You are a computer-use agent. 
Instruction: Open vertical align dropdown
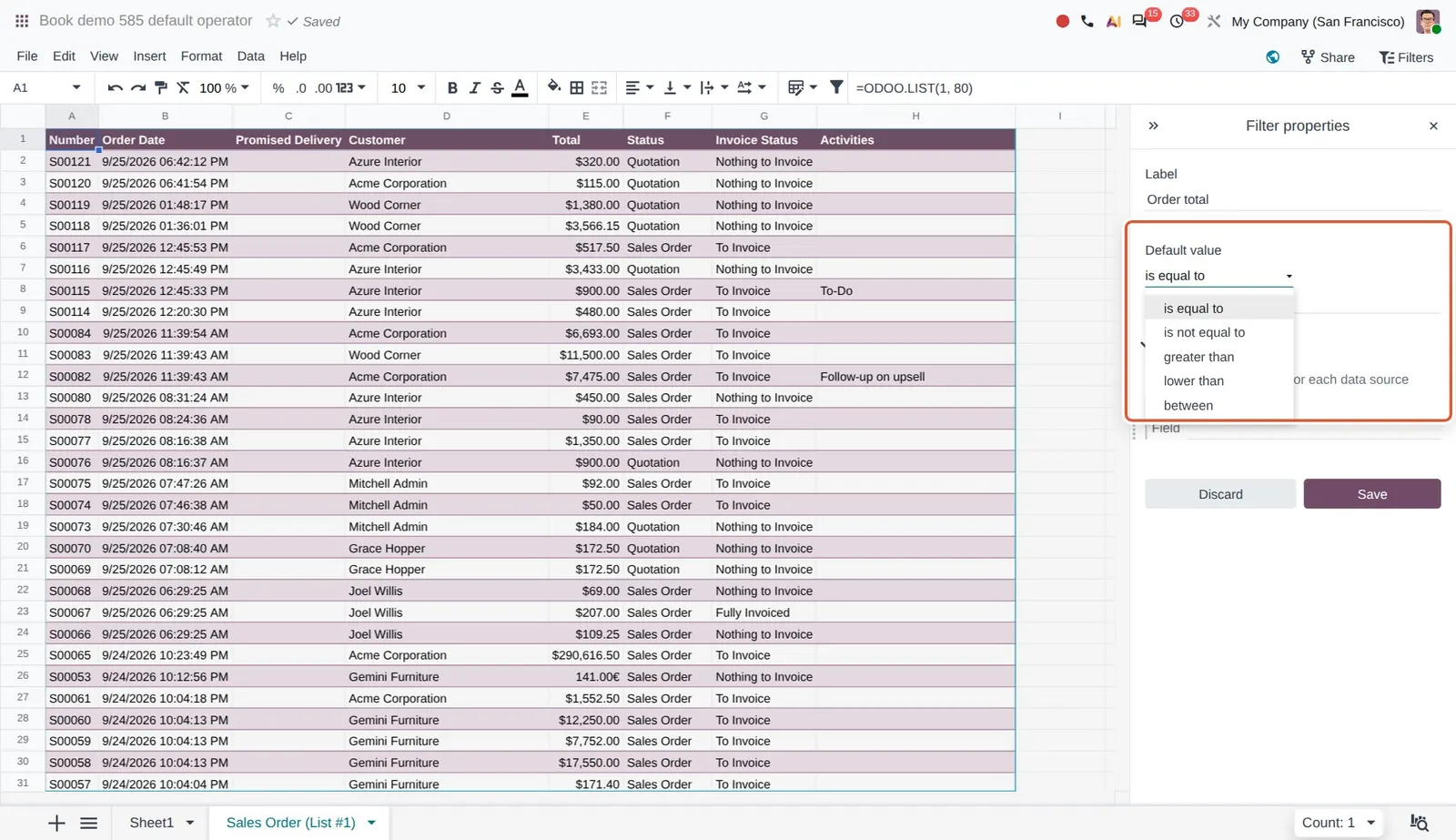[677, 88]
